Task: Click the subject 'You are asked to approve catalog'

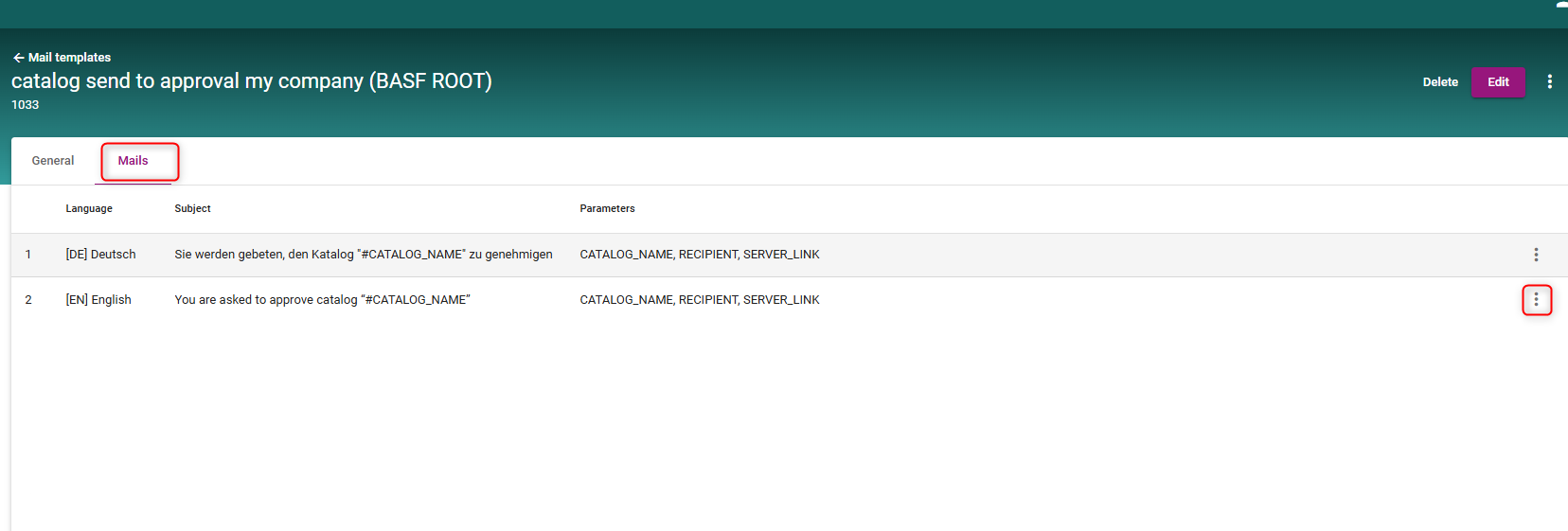Action: pos(322,300)
